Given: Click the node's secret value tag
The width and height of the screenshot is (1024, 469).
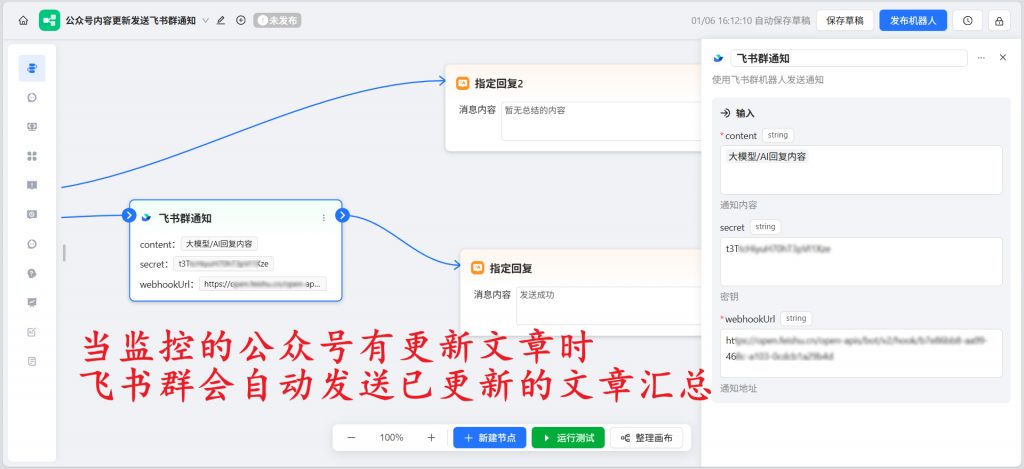Looking at the screenshot, I should click(223, 264).
